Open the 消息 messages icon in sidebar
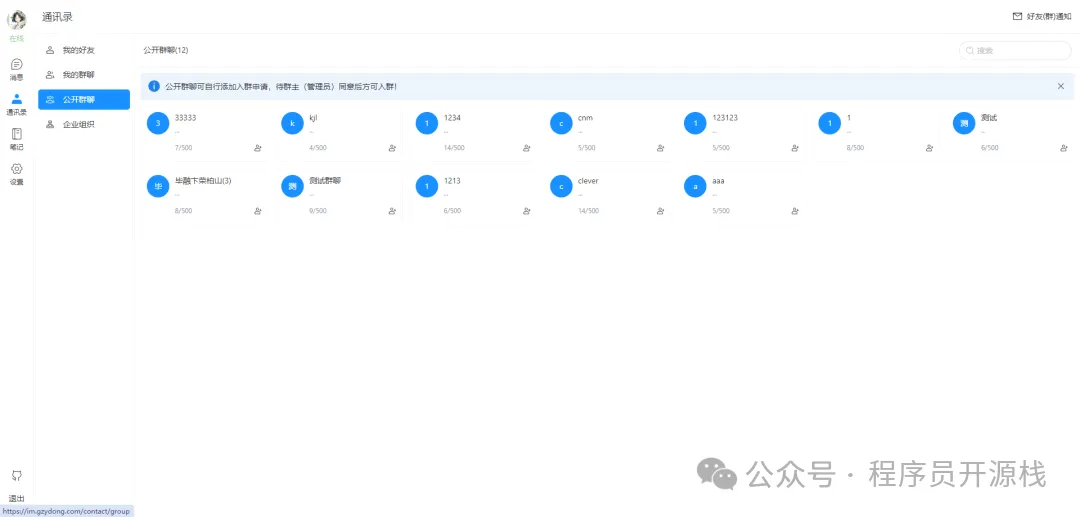This screenshot has height=517, width=1080. (x=17, y=65)
